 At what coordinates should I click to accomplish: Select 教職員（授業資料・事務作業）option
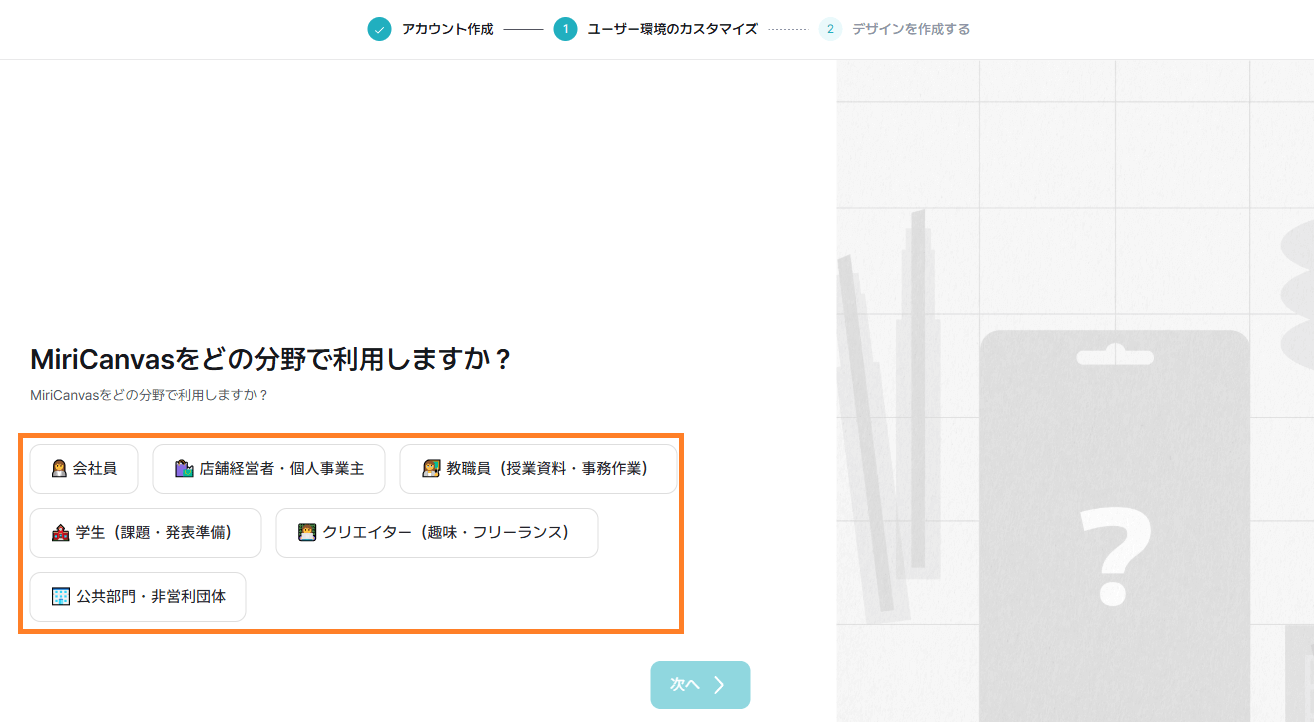tap(538, 469)
